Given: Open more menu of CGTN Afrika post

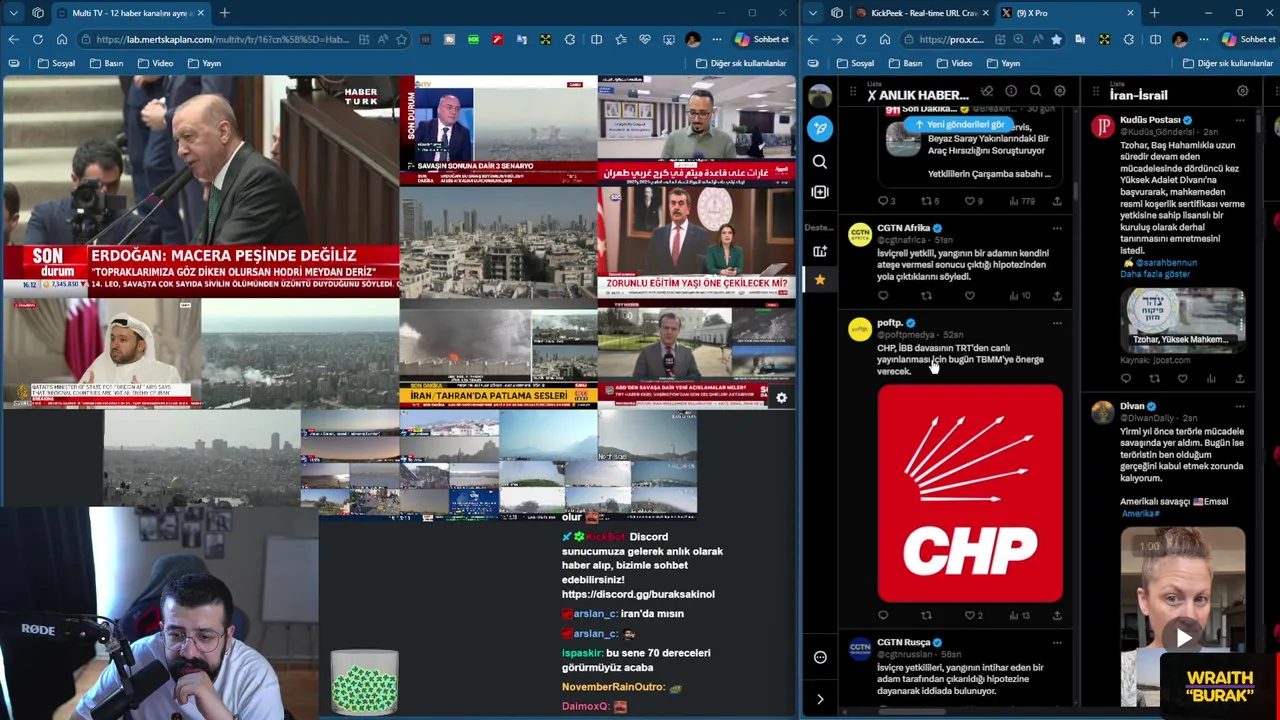Looking at the screenshot, I should 1057,228.
